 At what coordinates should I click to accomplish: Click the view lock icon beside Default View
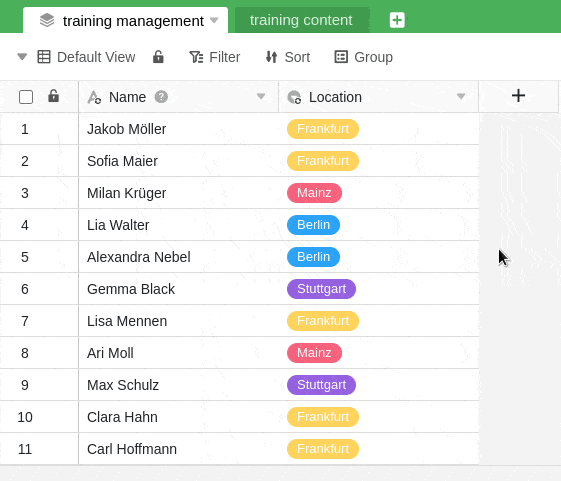[x=158, y=57]
